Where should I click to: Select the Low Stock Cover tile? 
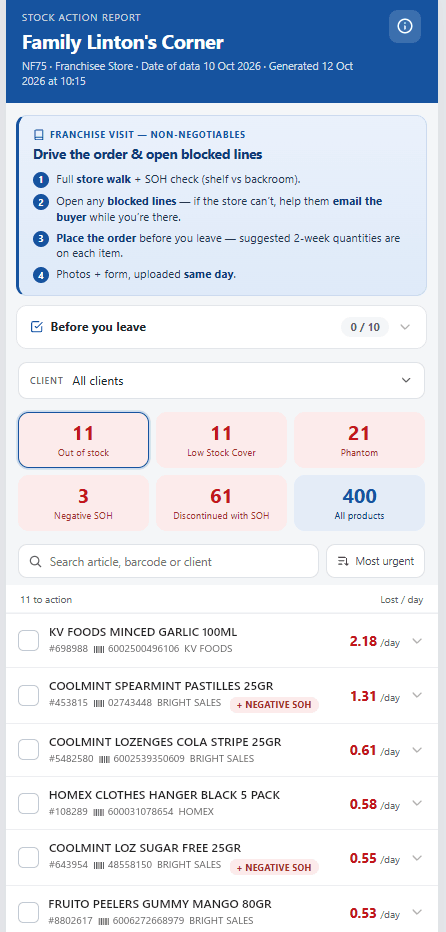[x=221, y=440]
